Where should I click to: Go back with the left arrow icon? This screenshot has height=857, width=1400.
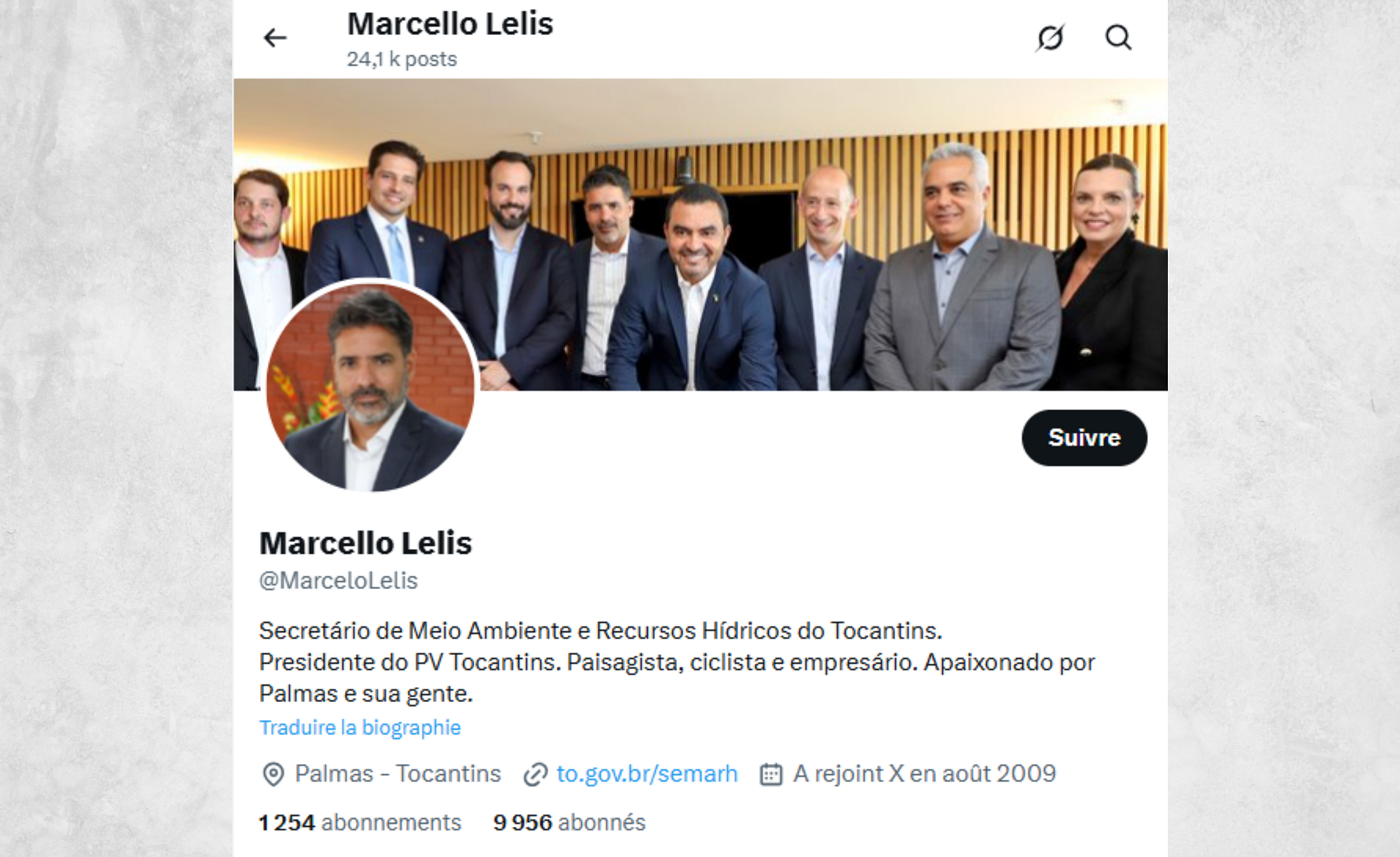[x=275, y=38]
